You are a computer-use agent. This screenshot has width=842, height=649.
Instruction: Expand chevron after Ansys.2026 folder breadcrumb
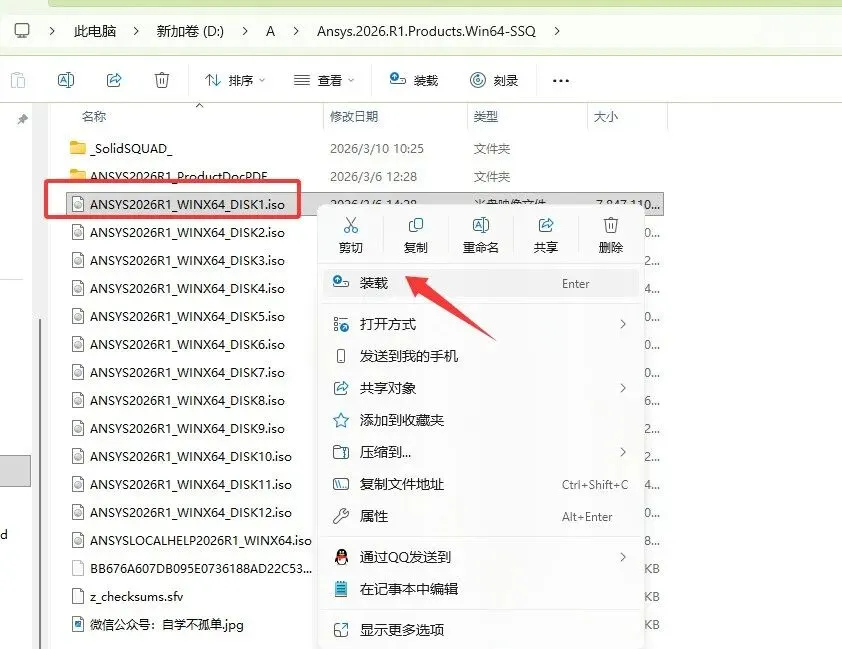coord(557,31)
